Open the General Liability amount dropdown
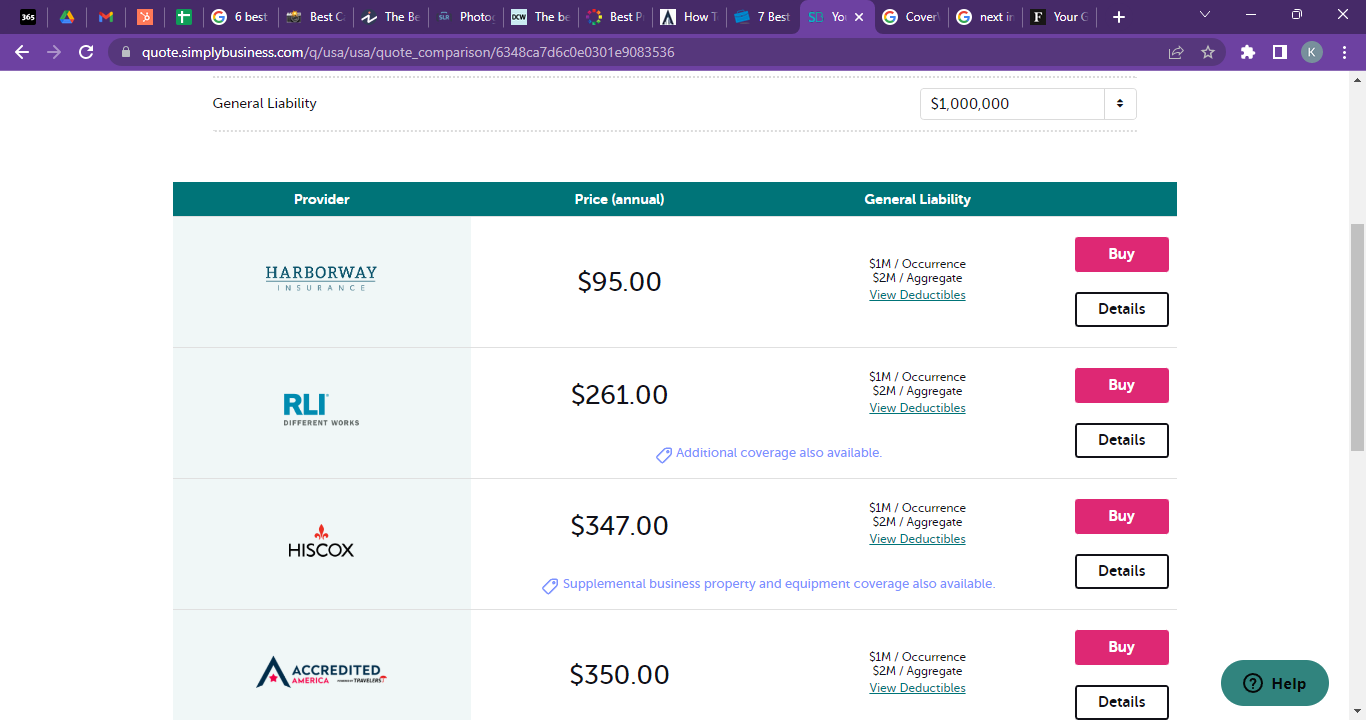Viewport: 1366px width, 720px height. tap(1028, 104)
